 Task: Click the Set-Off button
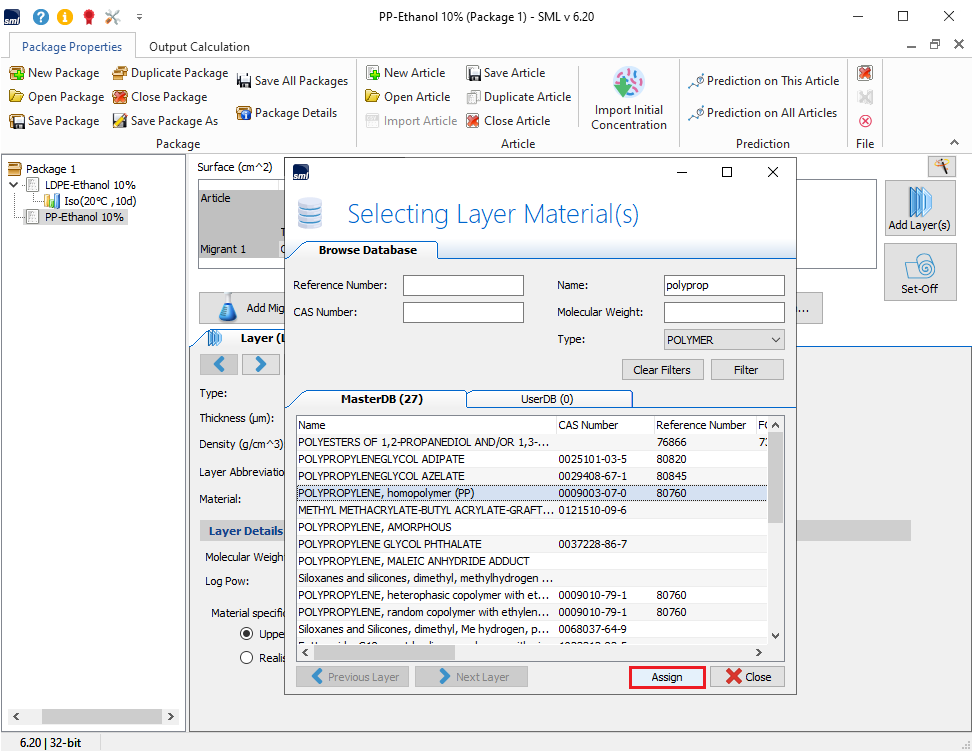click(x=919, y=272)
